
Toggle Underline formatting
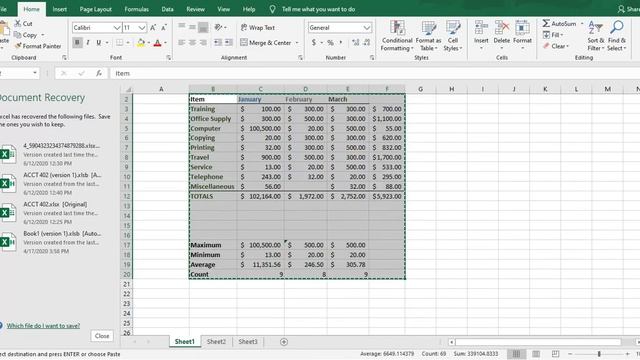[x=98, y=42]
